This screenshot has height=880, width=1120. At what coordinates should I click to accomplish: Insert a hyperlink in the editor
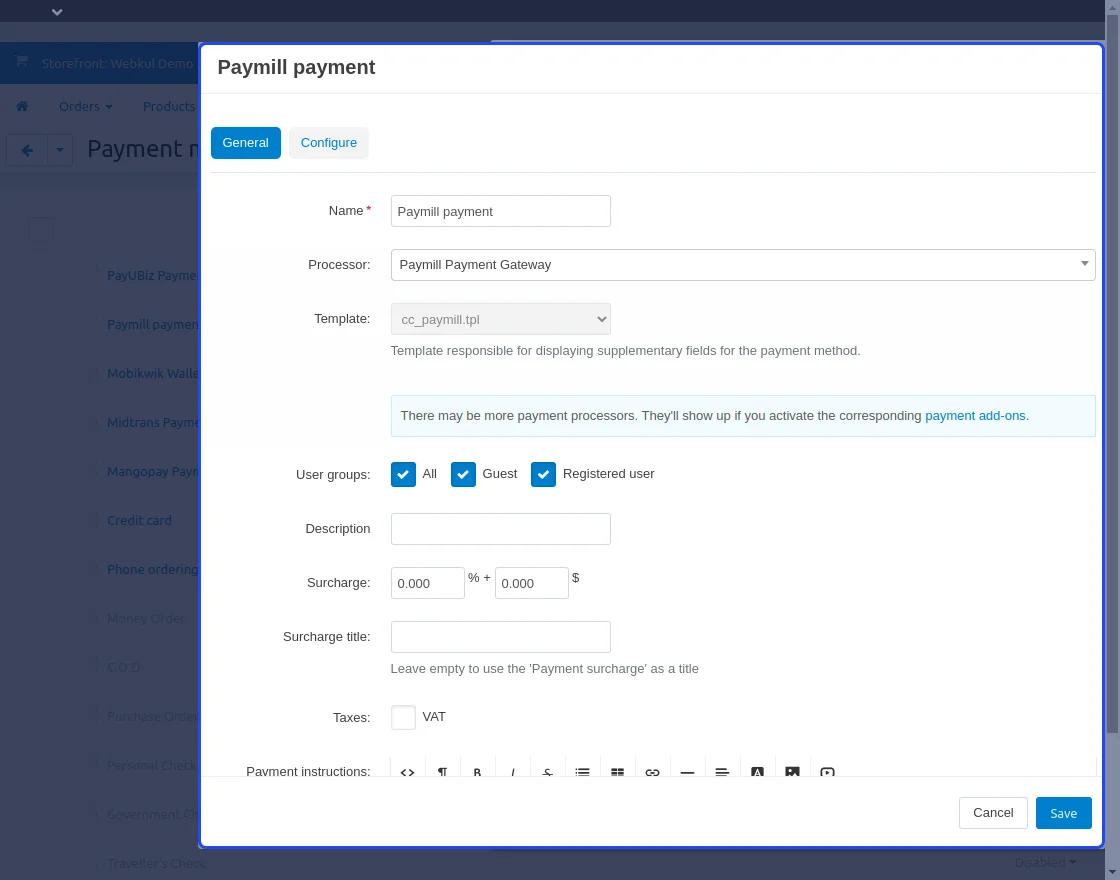point(652,771)
